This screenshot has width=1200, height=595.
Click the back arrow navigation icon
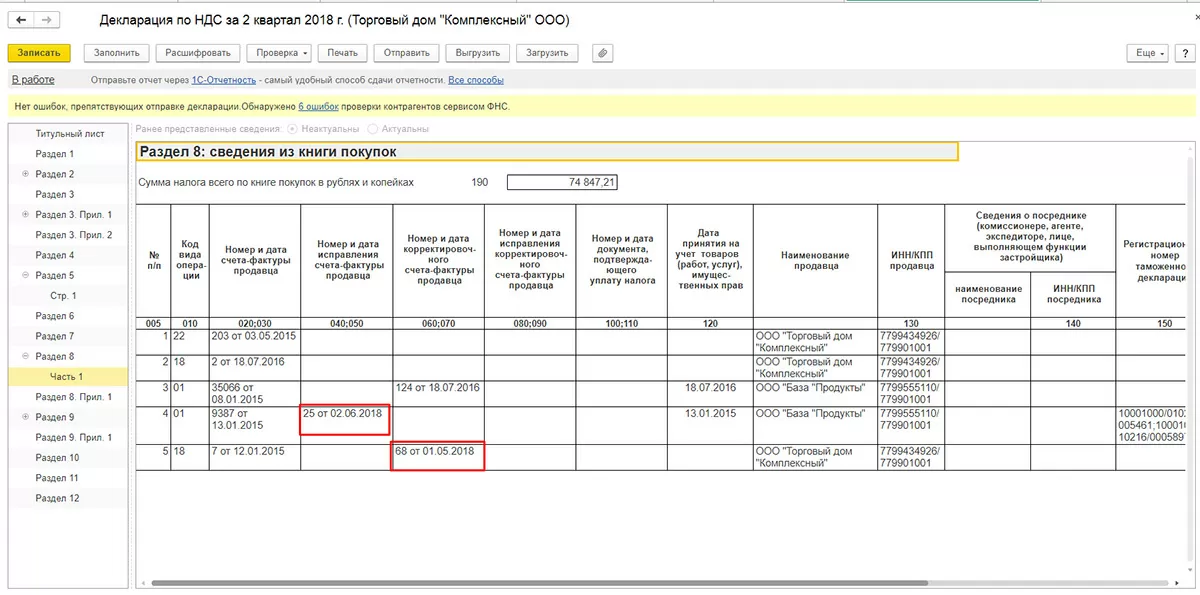[x=21, y=20]
